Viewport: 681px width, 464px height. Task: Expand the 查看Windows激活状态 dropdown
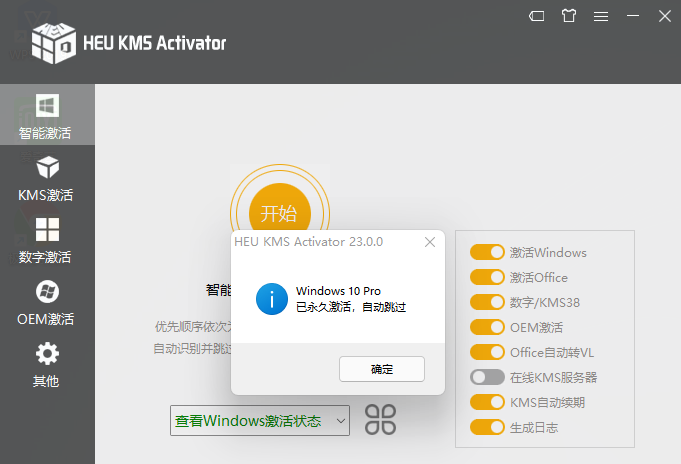(259, 421)
